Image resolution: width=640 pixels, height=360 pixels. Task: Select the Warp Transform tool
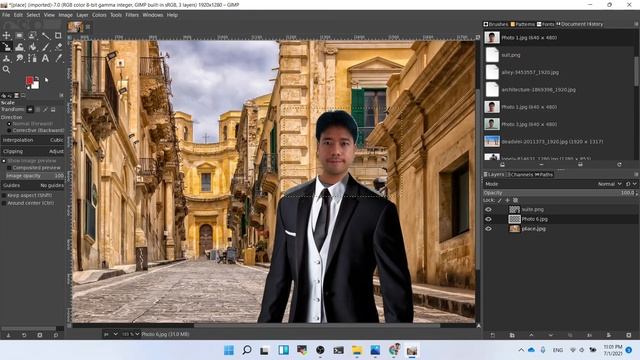point(19,47)
